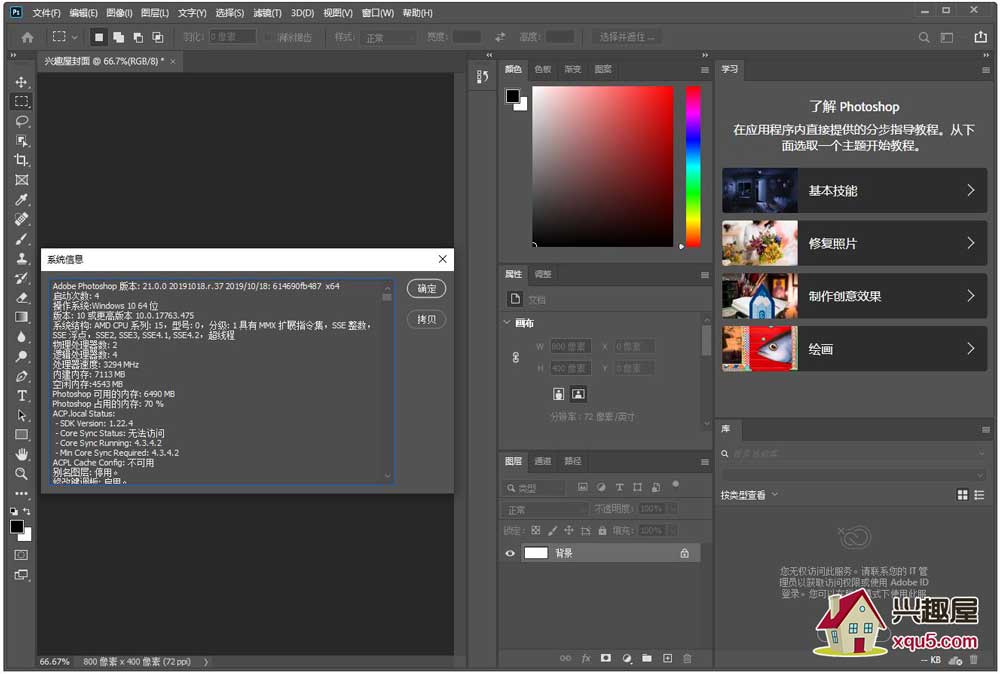1000x674 pixels.
Task: Select the Horizontal Type tool
Action: 21,396
